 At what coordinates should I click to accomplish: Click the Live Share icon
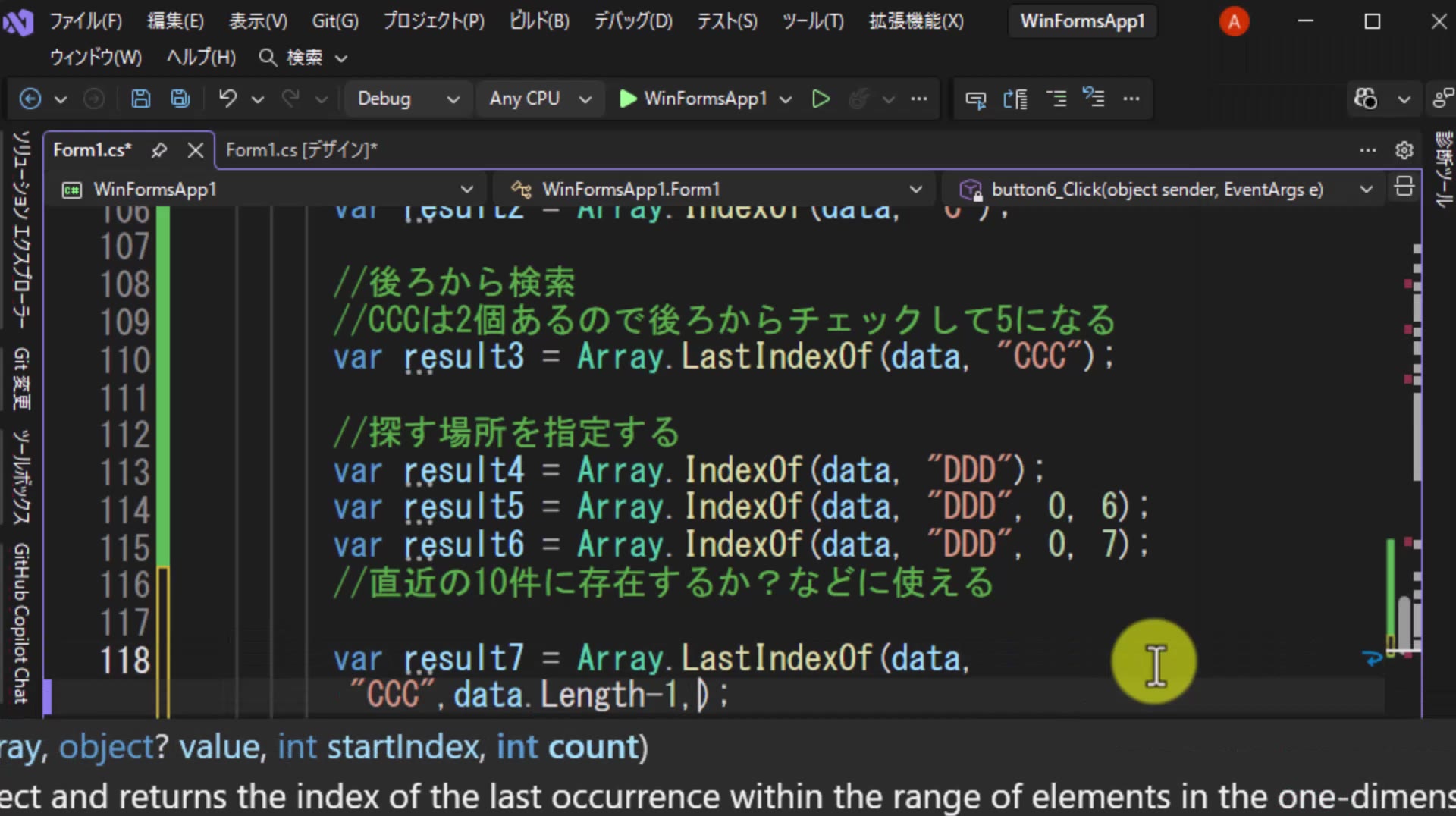[x=1443, y=99]
